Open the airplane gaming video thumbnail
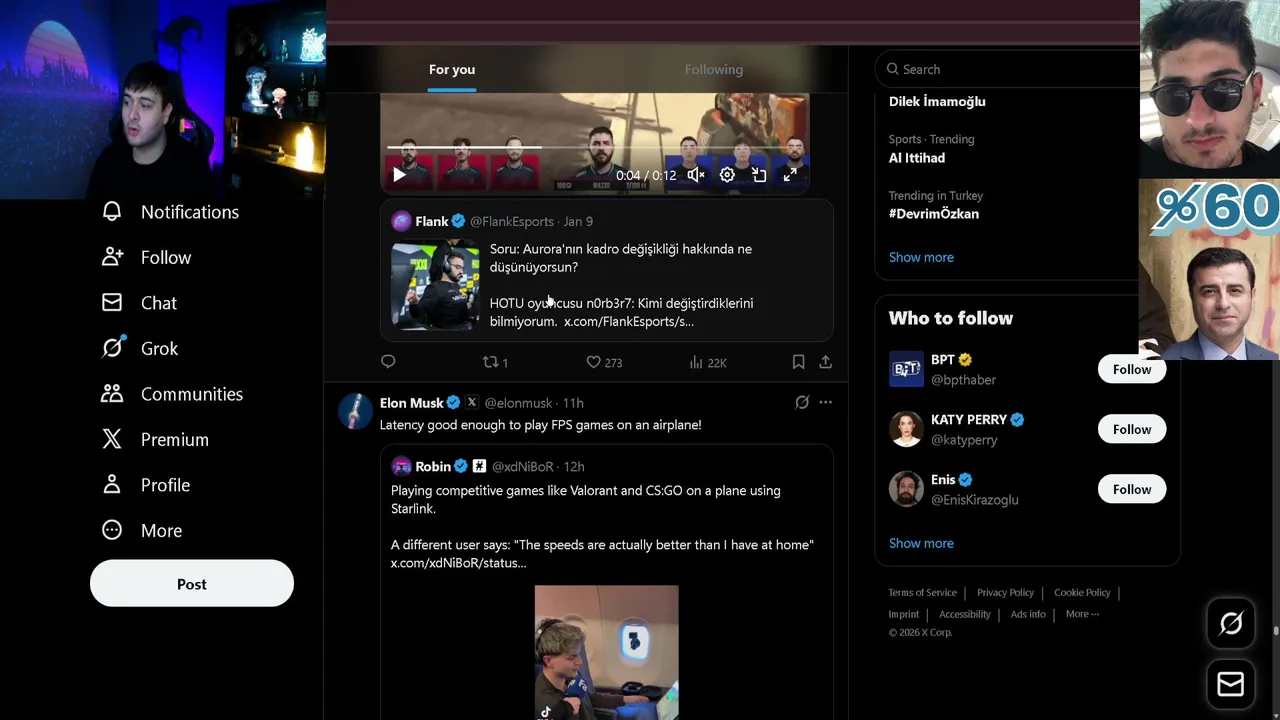 606,652
